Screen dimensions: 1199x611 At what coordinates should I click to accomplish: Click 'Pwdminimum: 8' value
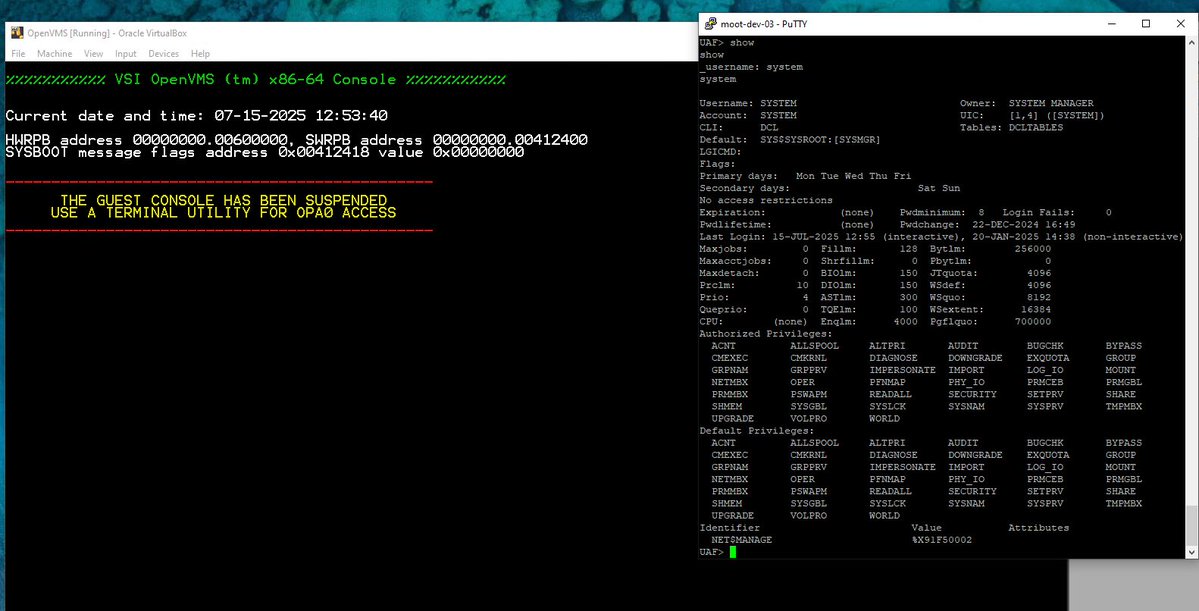click(942, 213)
